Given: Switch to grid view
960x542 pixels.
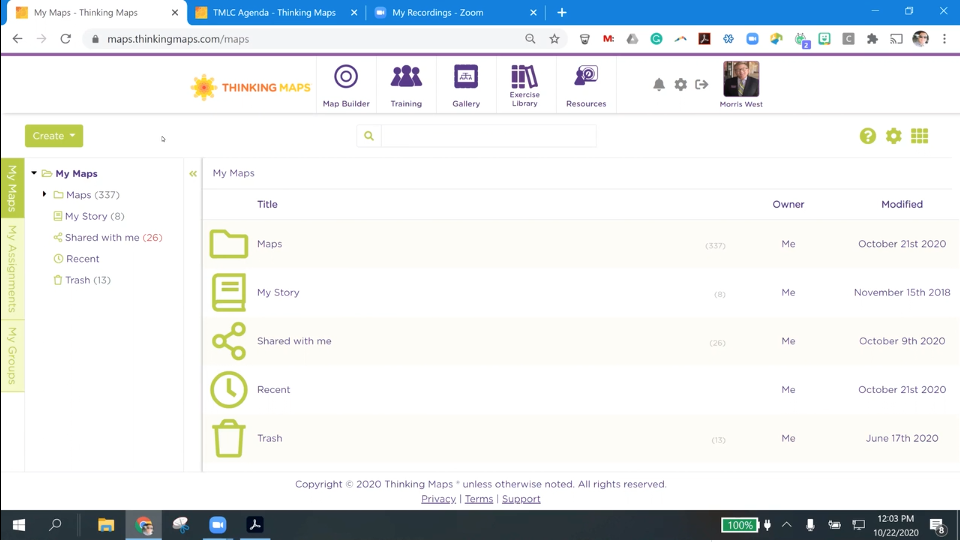Looking at the screenshot, I should tap(919, 136).
